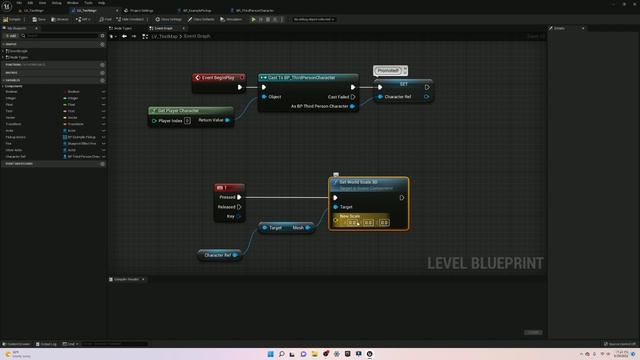Start play with the green Play button
This screenshot has width=640, height=360.
pyautogui.click(x=253, y=19)
